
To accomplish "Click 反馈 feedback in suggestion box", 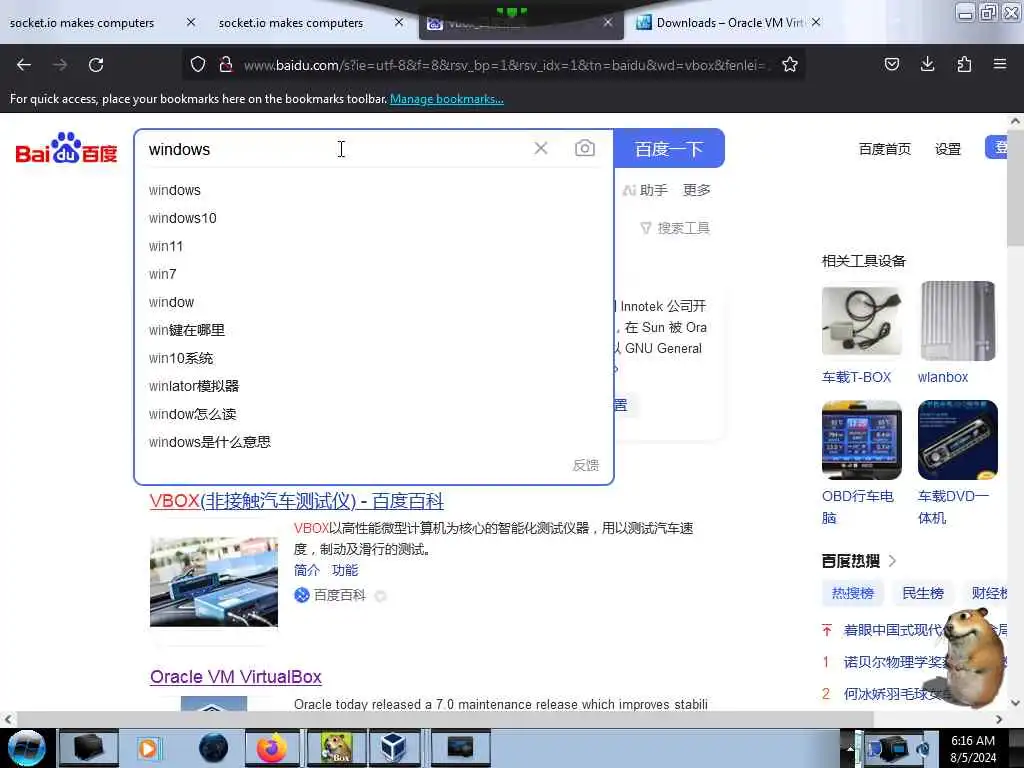I will pos(585,465).
